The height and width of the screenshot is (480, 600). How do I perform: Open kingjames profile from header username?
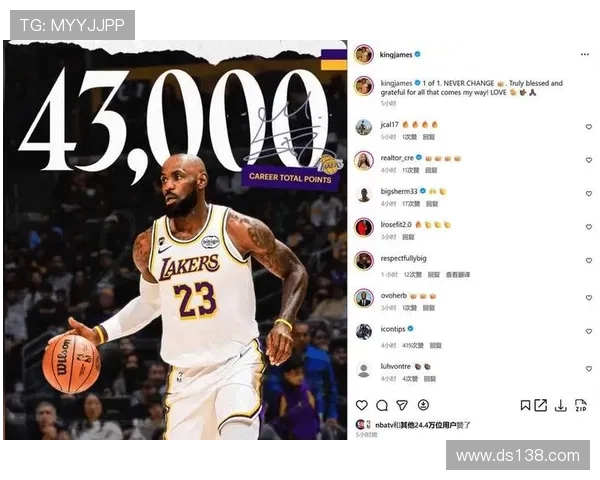pos(396,55)
